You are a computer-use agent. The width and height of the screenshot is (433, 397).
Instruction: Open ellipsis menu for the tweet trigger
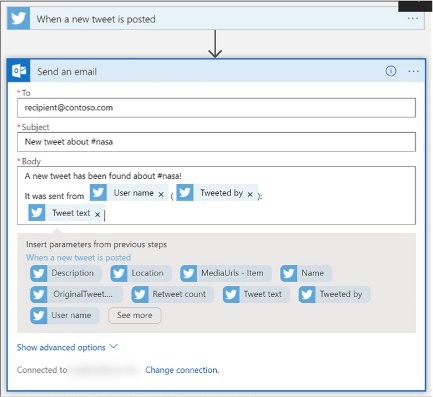tap(413, 19)
